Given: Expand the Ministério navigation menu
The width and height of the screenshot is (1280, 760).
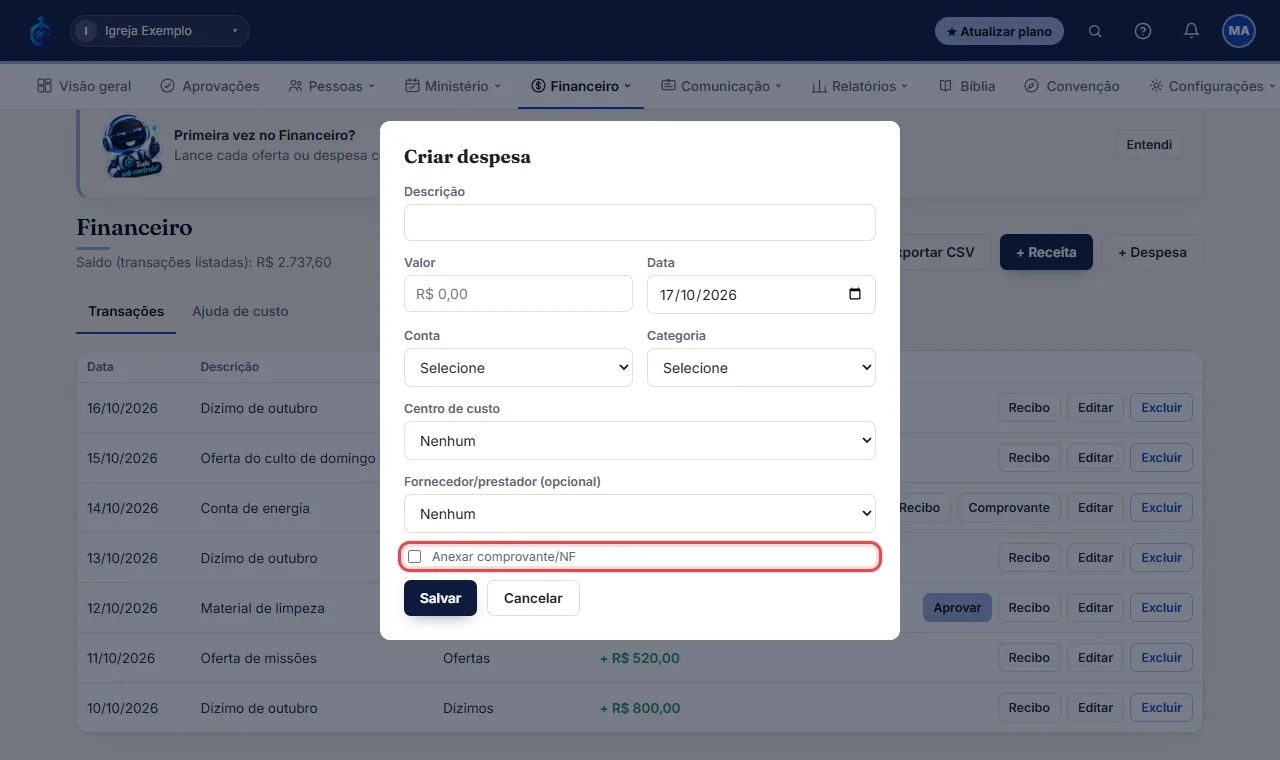Looking at the screenshot, I should [453, 86].
